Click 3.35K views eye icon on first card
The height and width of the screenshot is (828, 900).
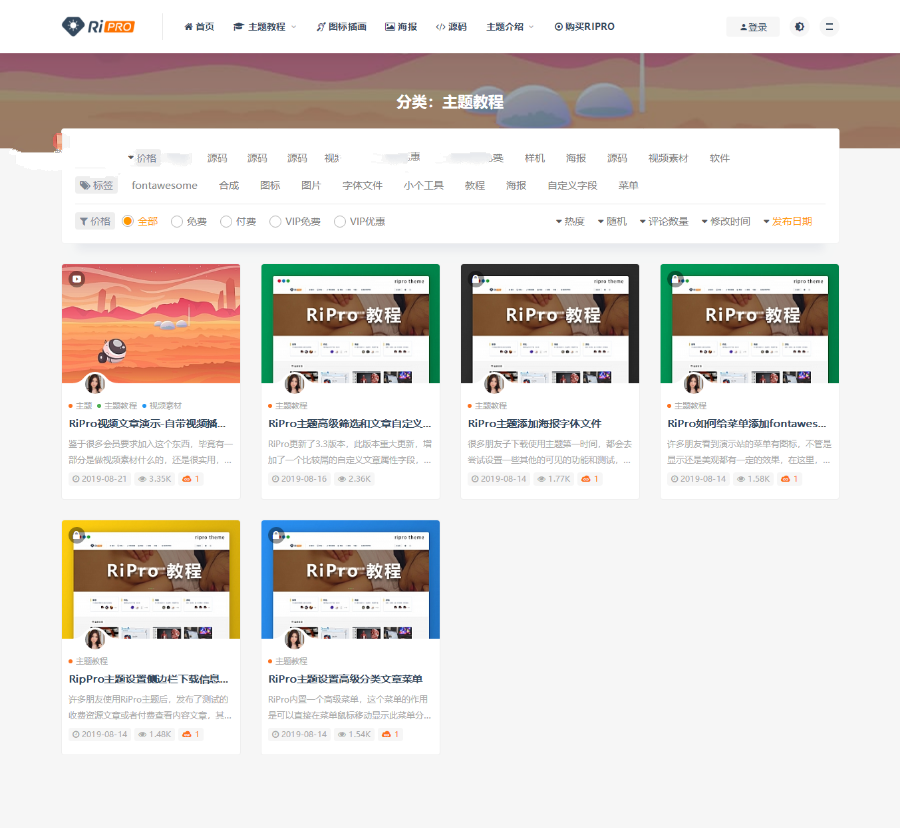(142, 479)
